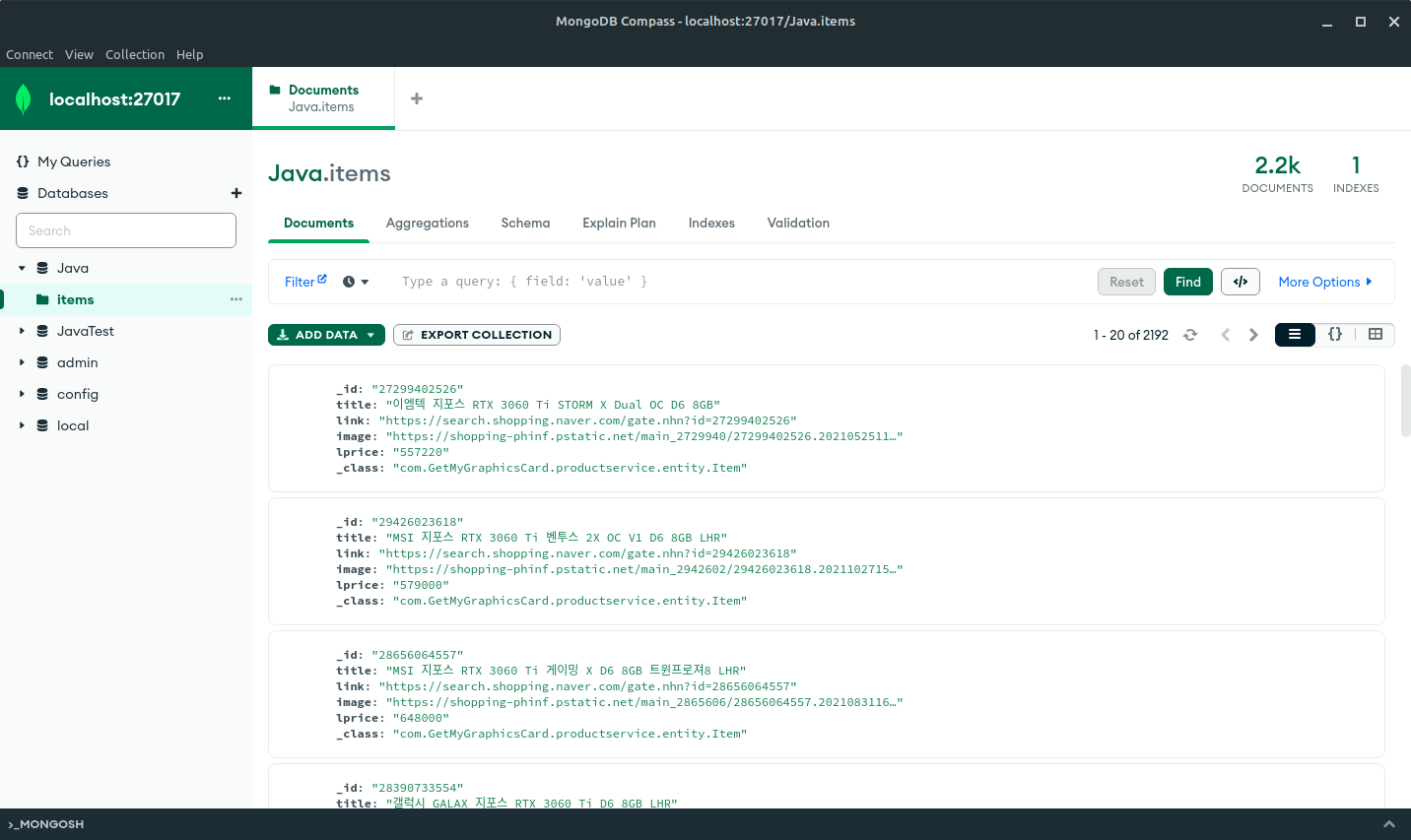Viewport: 1411px width, 840px height.
Task: Open the items collection actions ellipsis
Action: click(x=236, y=299)
